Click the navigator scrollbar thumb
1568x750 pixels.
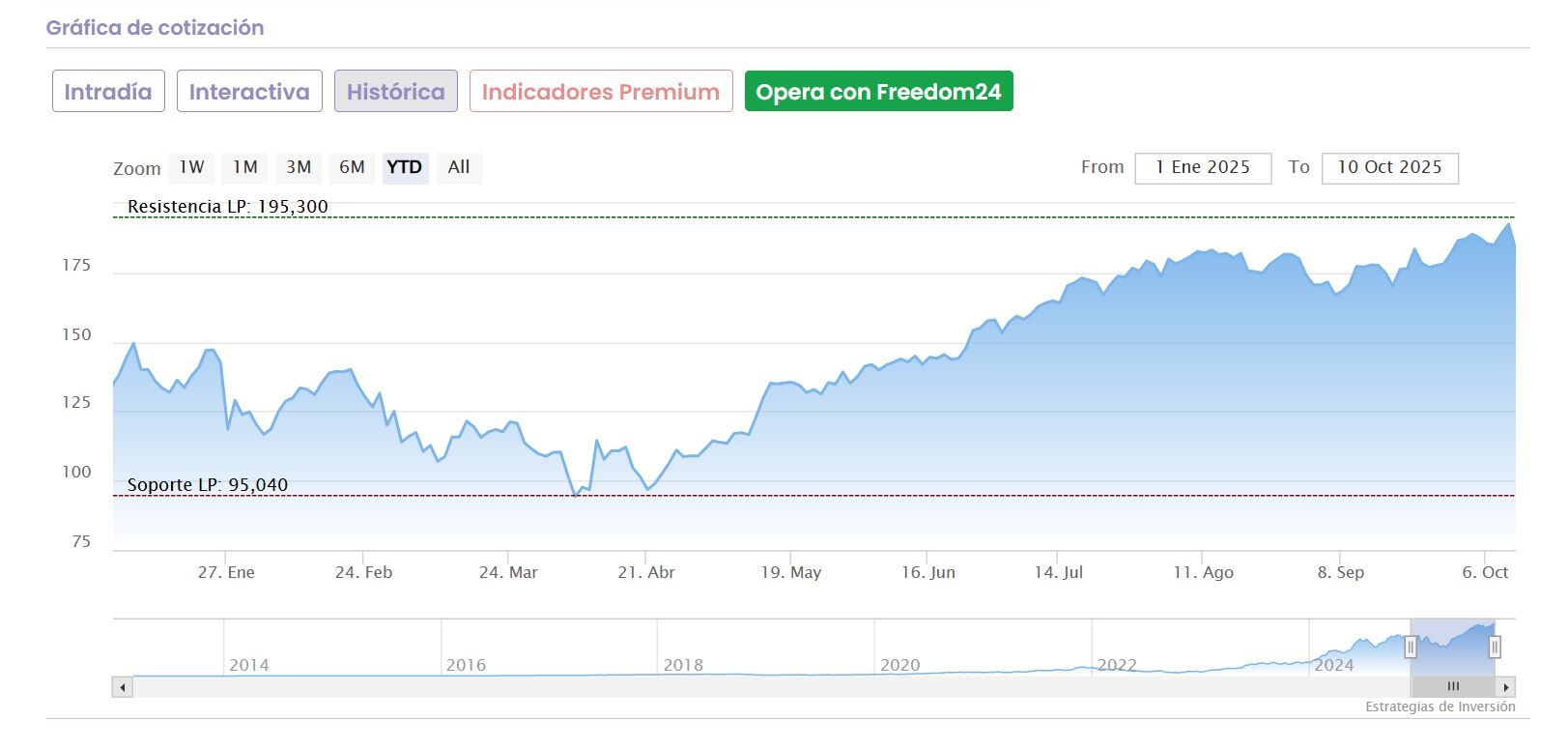1452,687
